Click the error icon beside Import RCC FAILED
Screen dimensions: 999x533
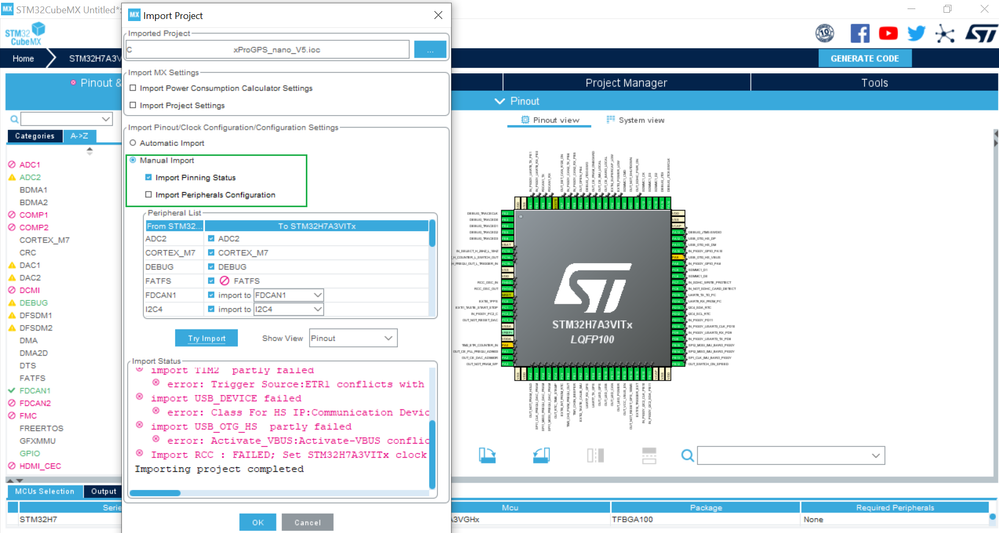point(140,453)
